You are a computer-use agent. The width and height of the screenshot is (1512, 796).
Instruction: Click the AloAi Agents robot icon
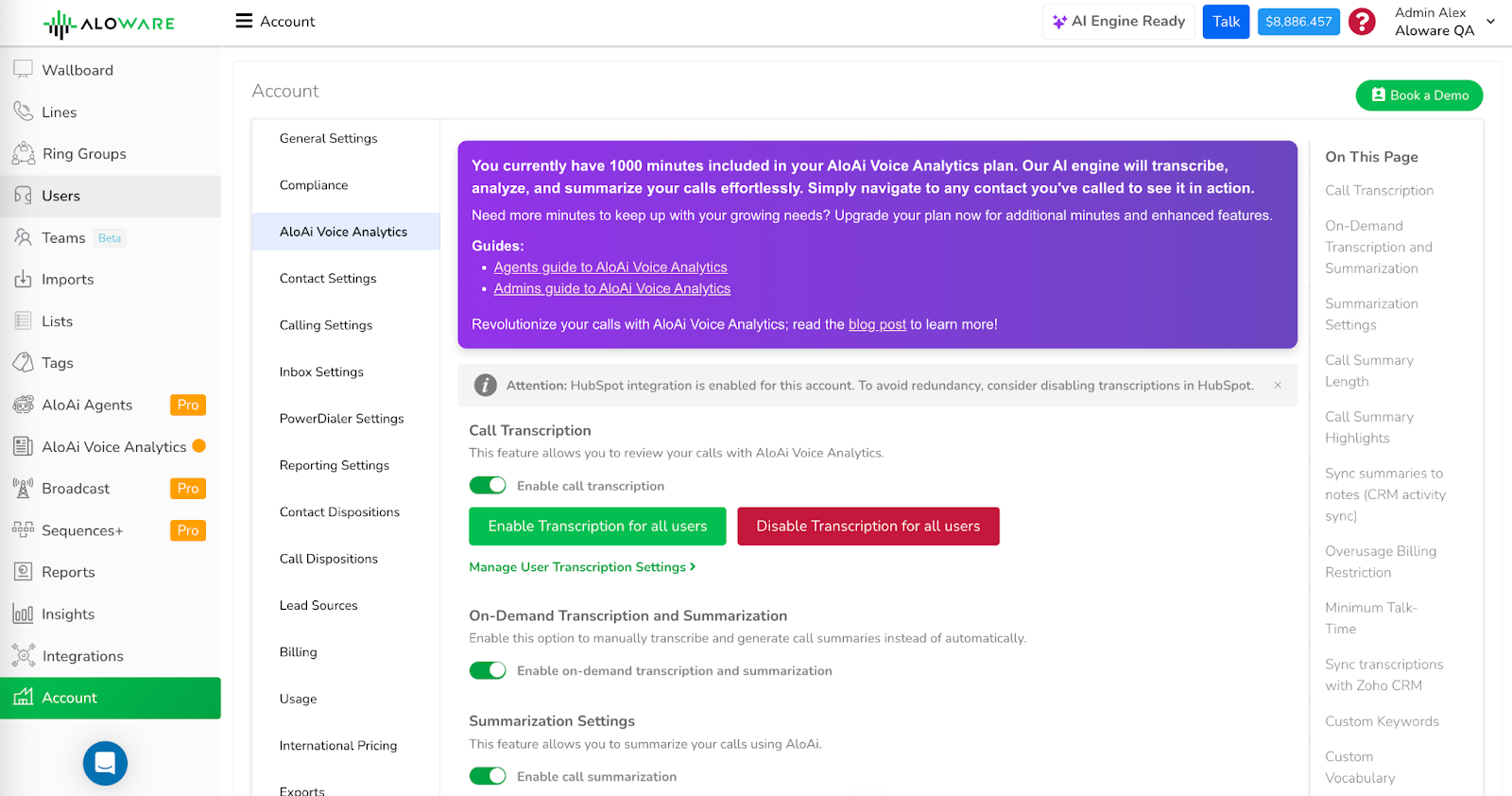click(23, 405)
